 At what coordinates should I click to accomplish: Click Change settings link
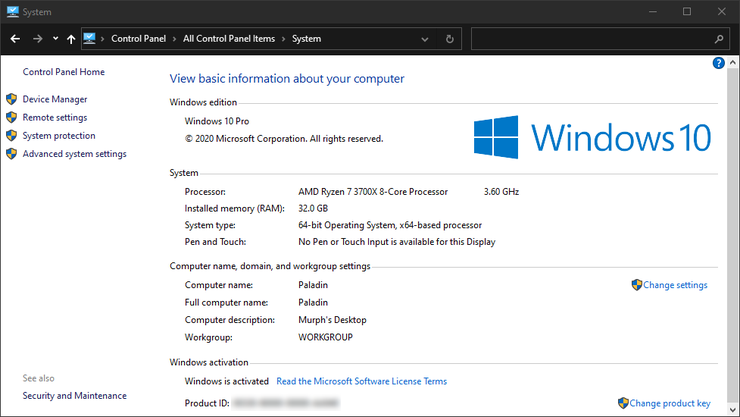[675, 285]
